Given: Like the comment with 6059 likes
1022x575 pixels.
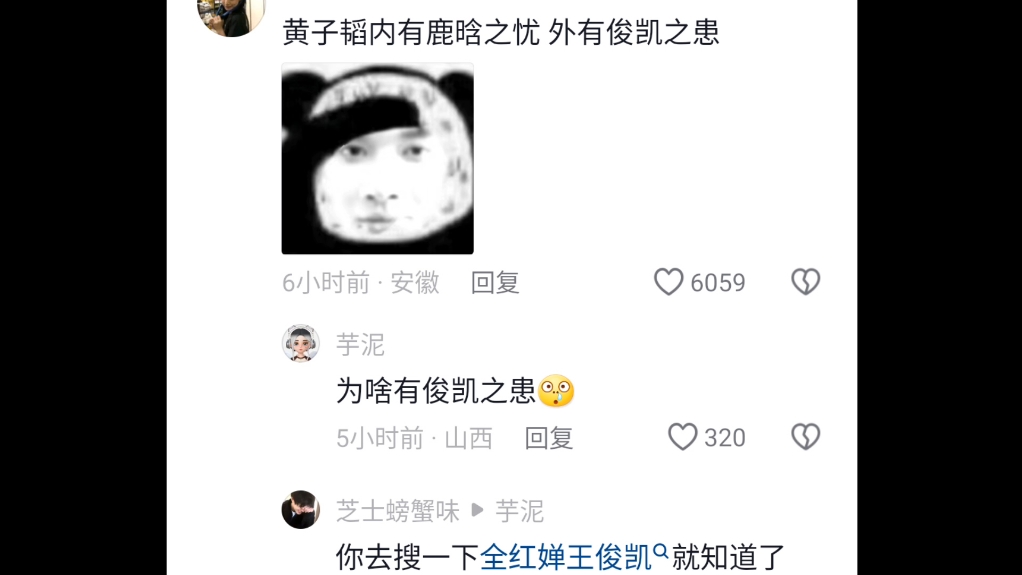Looking at the screenshot, I should point(669,282).
